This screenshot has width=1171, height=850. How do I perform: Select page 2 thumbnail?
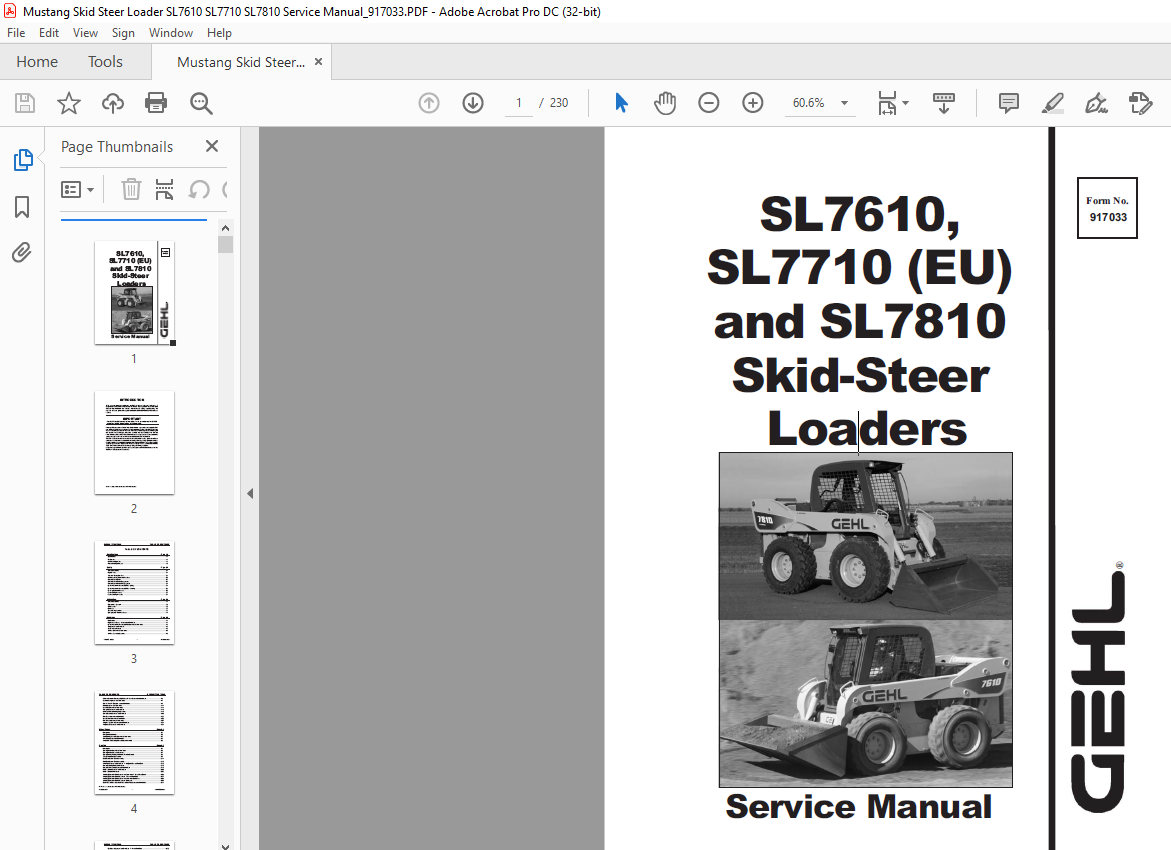tap(134, 442)
